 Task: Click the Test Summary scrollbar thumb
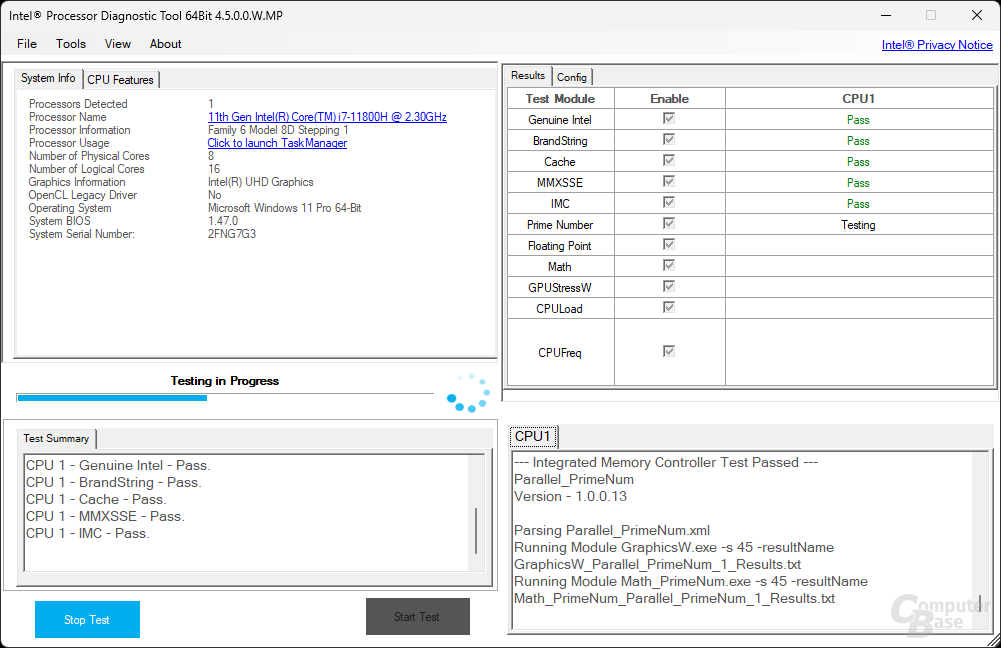point(476,531)
